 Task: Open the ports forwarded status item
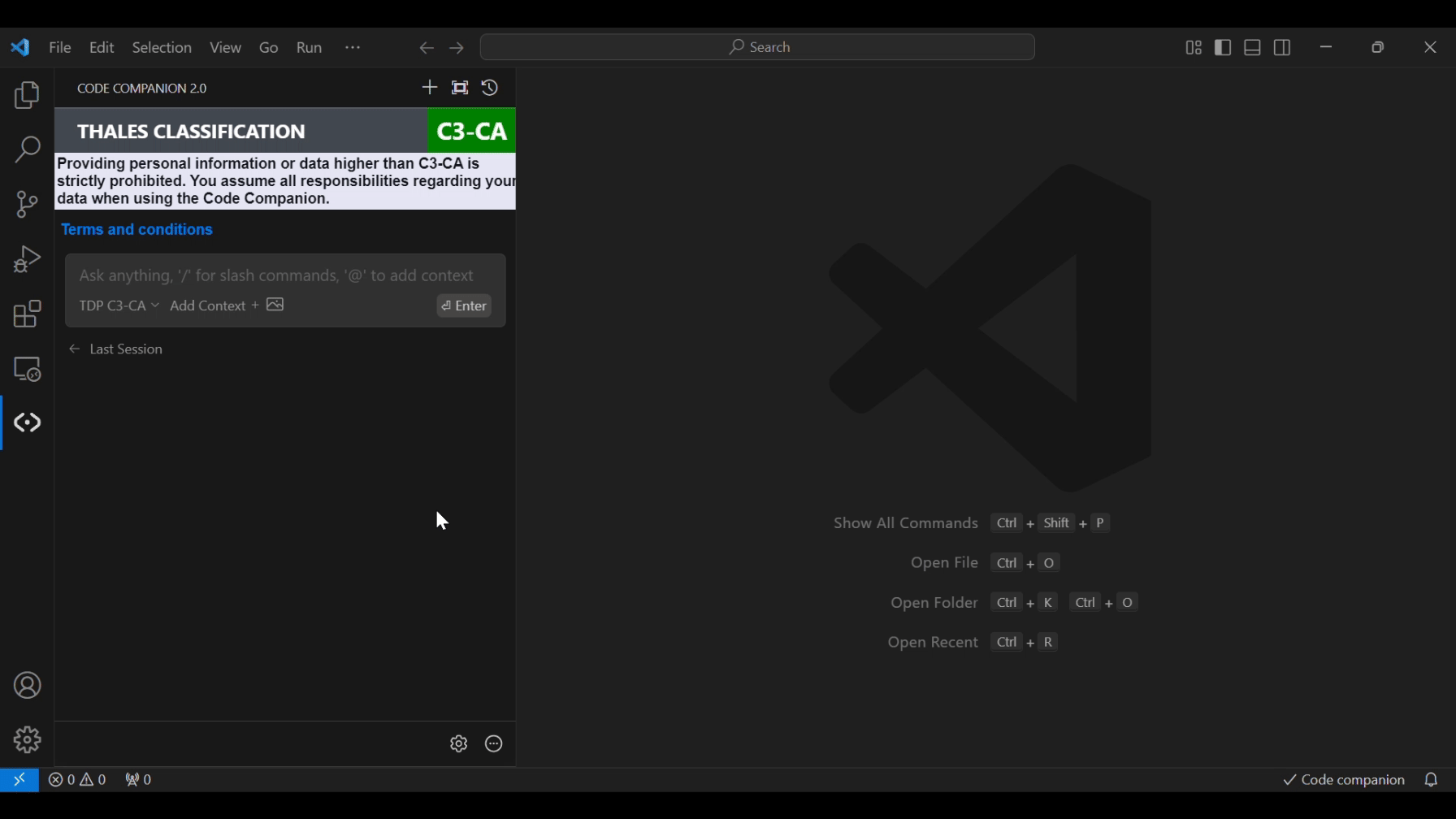pyautogui.click(x=138, y=780)
